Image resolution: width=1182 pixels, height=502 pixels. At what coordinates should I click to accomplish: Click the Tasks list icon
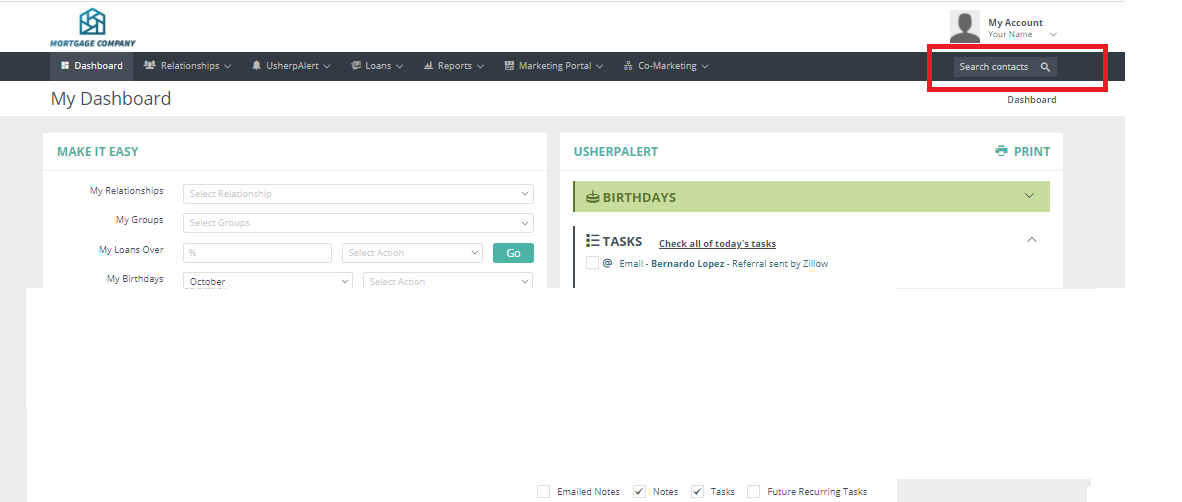pyautogui.click(x=592, y=241)
